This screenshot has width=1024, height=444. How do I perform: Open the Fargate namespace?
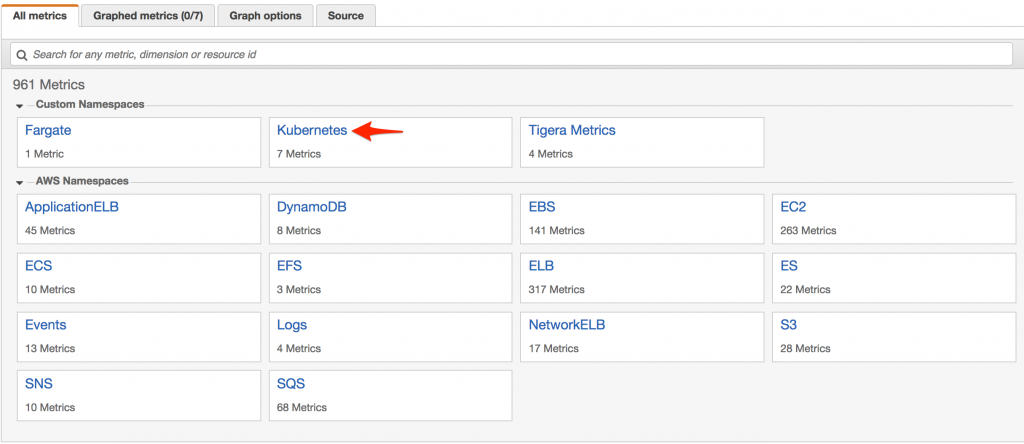pyautogui.click(x=48, y=130)
